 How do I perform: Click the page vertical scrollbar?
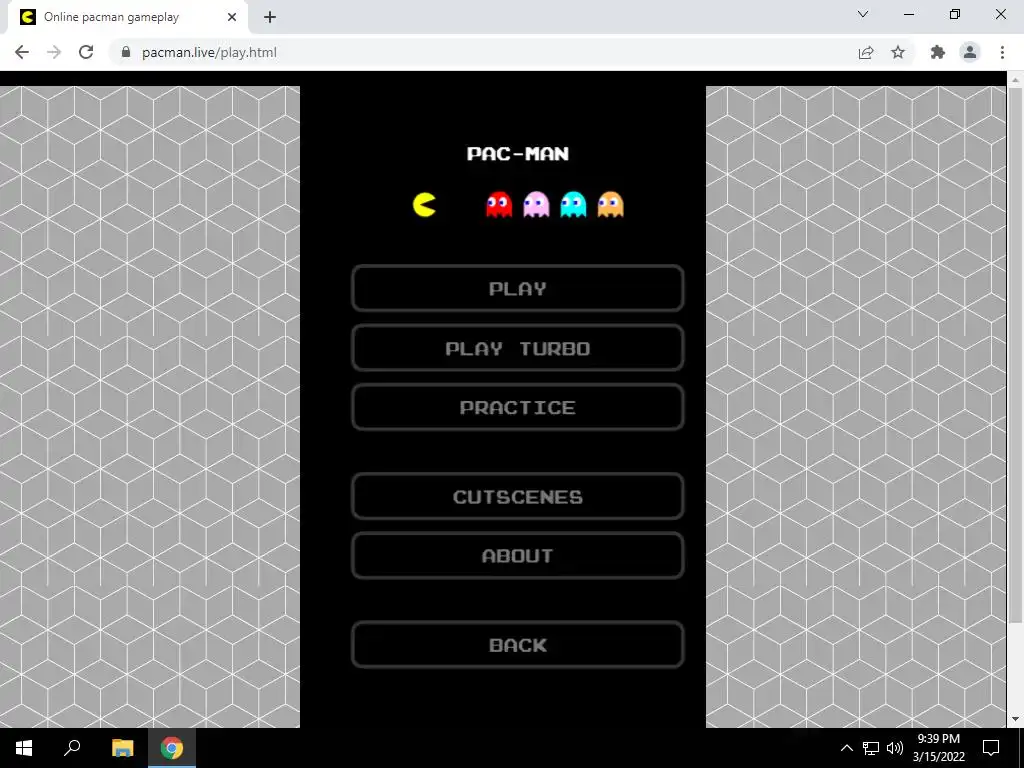tap(1015, 356)
